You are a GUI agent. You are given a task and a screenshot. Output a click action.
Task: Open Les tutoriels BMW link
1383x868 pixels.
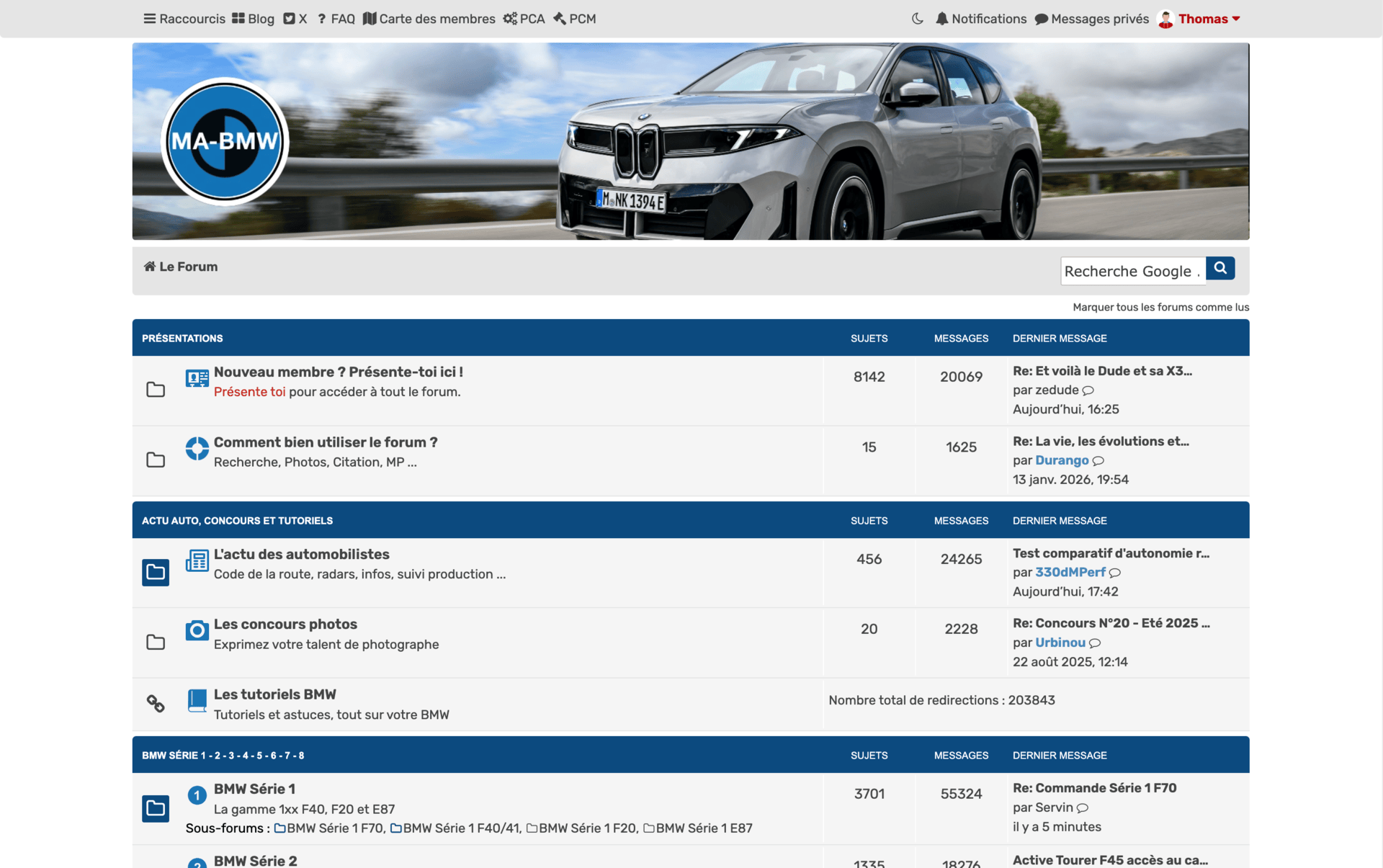[275, 694]
